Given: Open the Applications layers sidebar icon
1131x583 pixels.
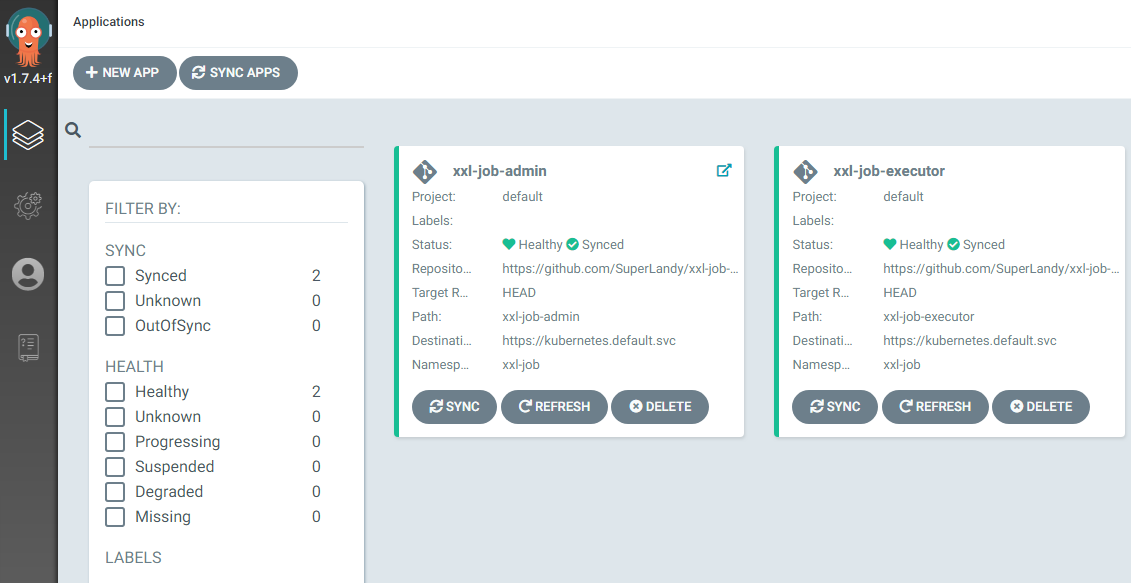Looking at the screenshot, I should (28, 135).
